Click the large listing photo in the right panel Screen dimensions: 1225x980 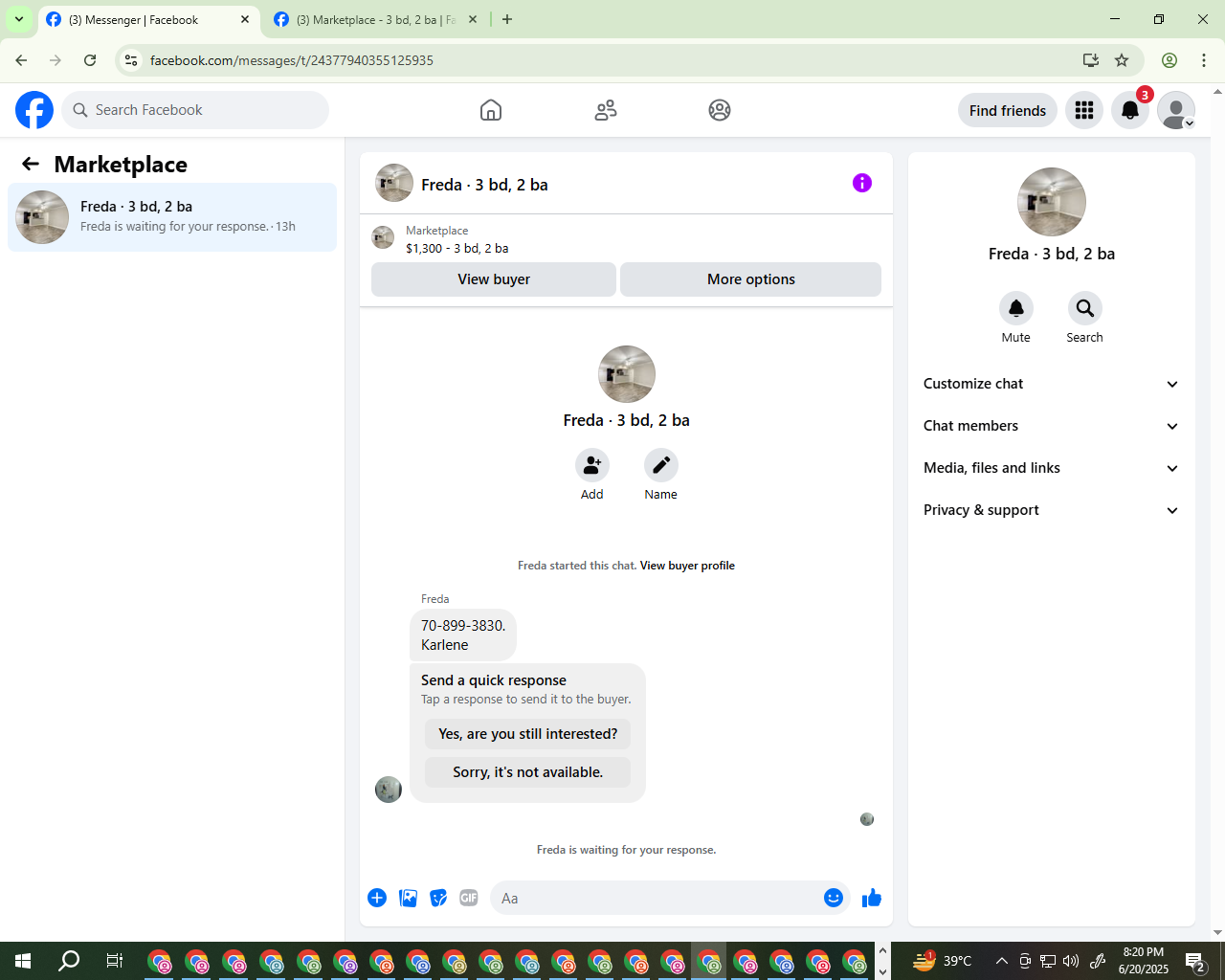tap(1052, 202)
